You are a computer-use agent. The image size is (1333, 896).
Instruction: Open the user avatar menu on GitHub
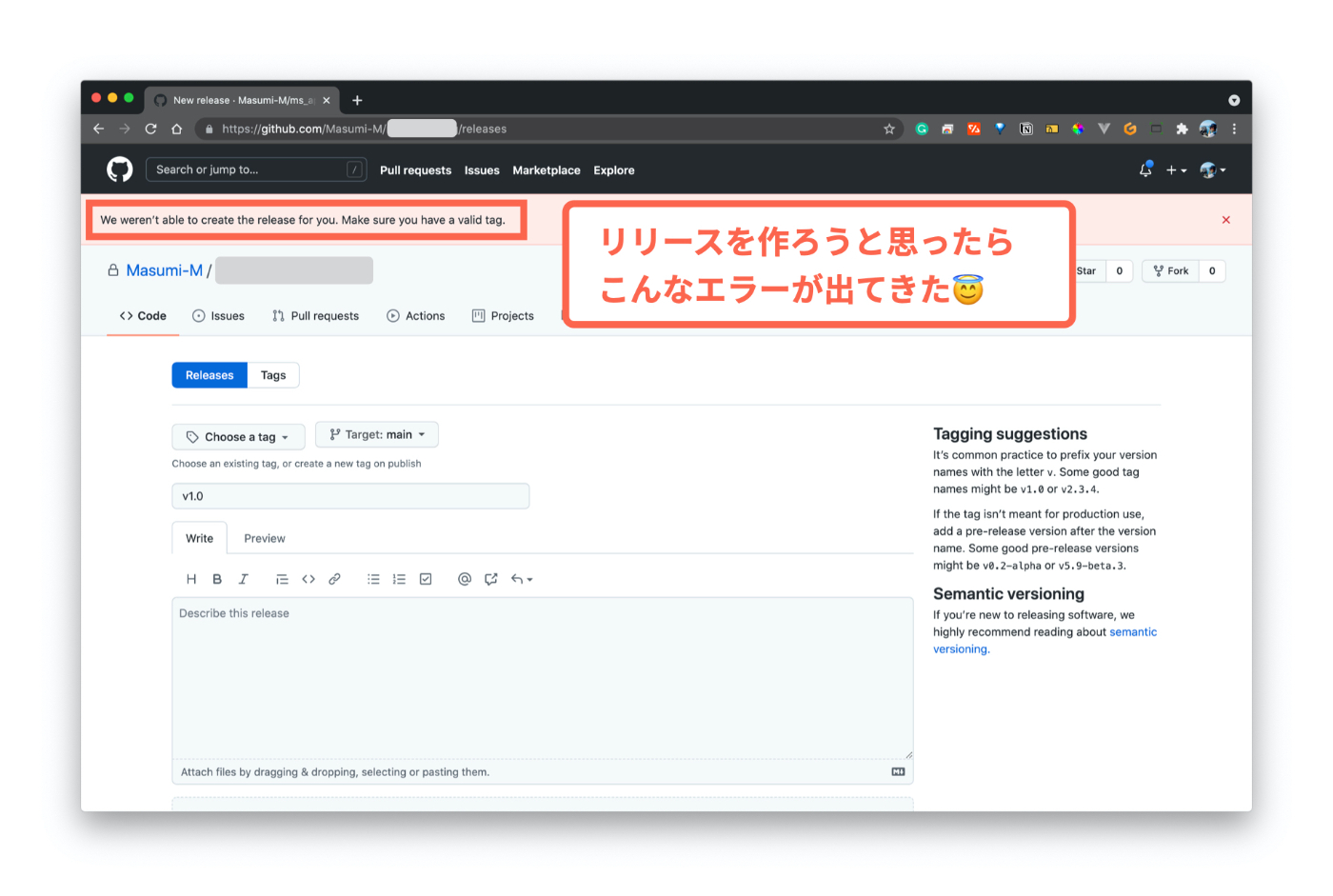tap(1213, 170)
